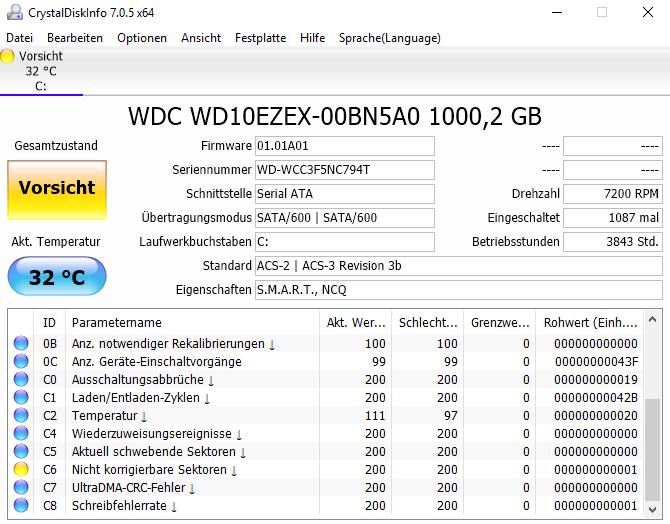Click the blue status icon for Temperatur row
This screenshot has width=670, height=524.
point(21,415)
